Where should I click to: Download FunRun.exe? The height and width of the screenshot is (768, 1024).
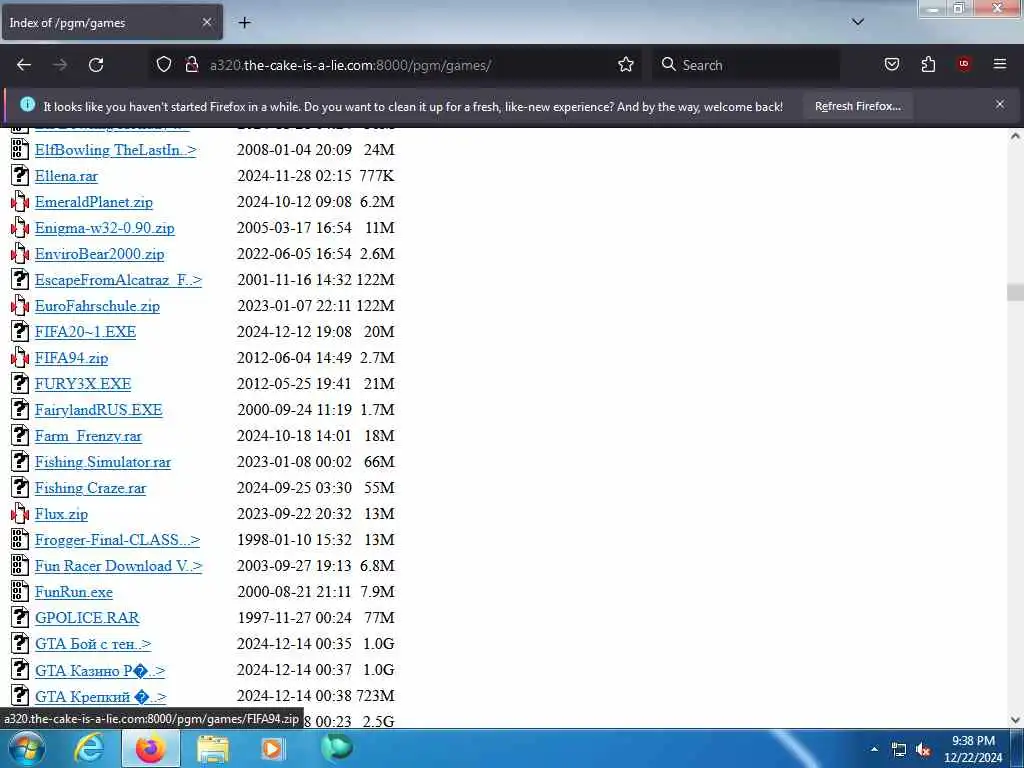[x=73, y=592]
